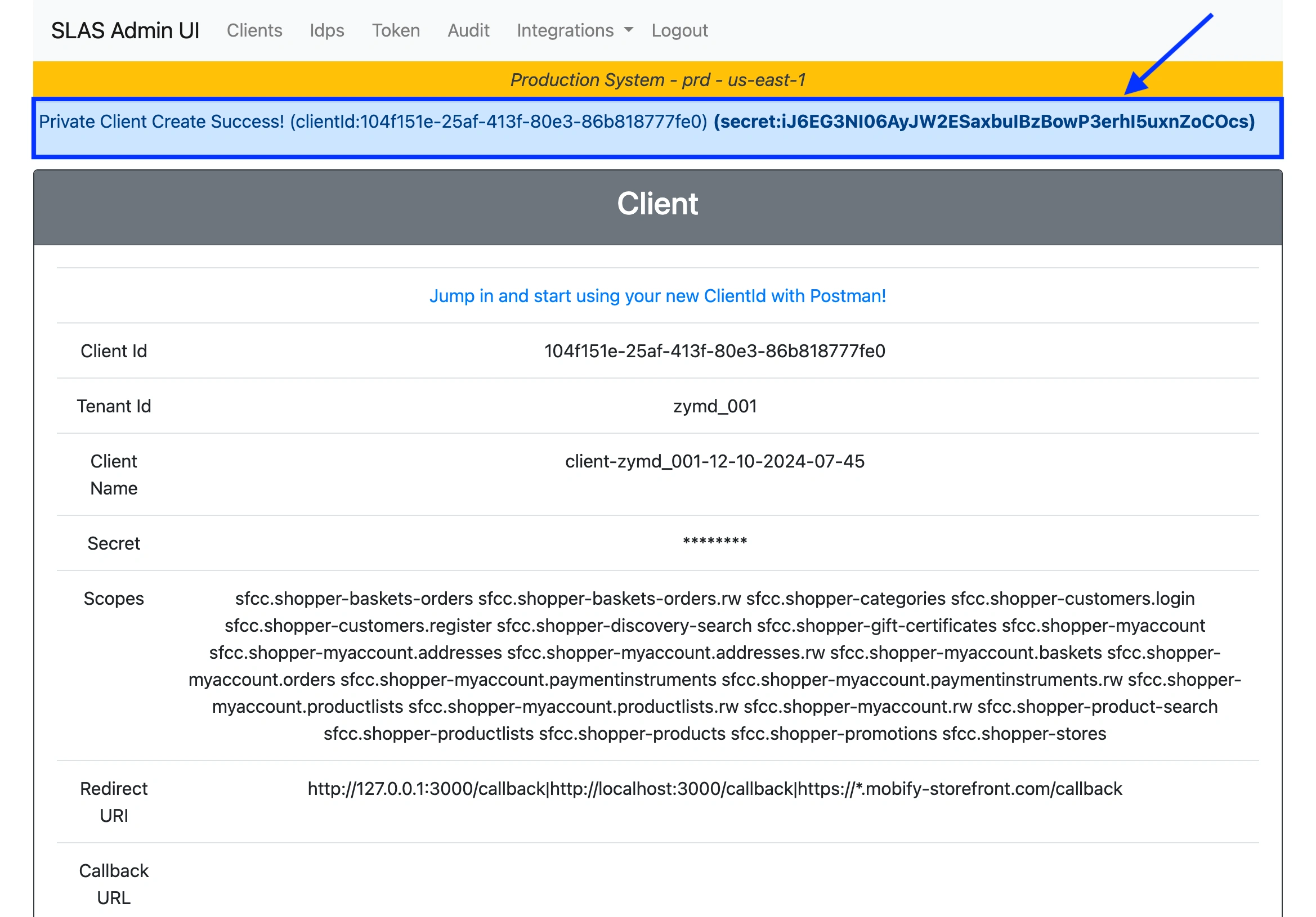This screenshot has height=917, width=1316.
Task: Expand the Integrations dropdown menu
Action: (x=565, y=30)
